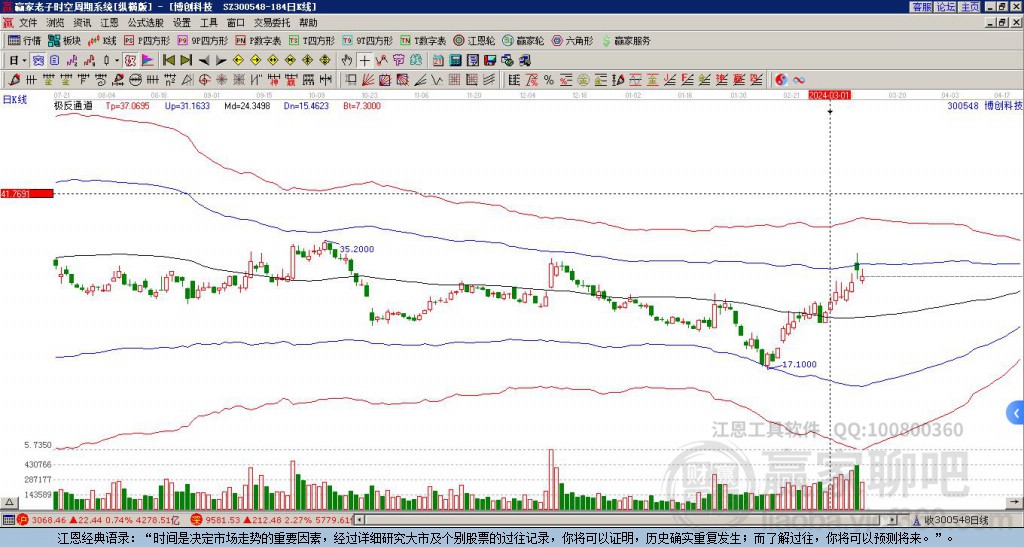Click the 日K线 label
Screen dimensions: 1024x548
(15, 100)
